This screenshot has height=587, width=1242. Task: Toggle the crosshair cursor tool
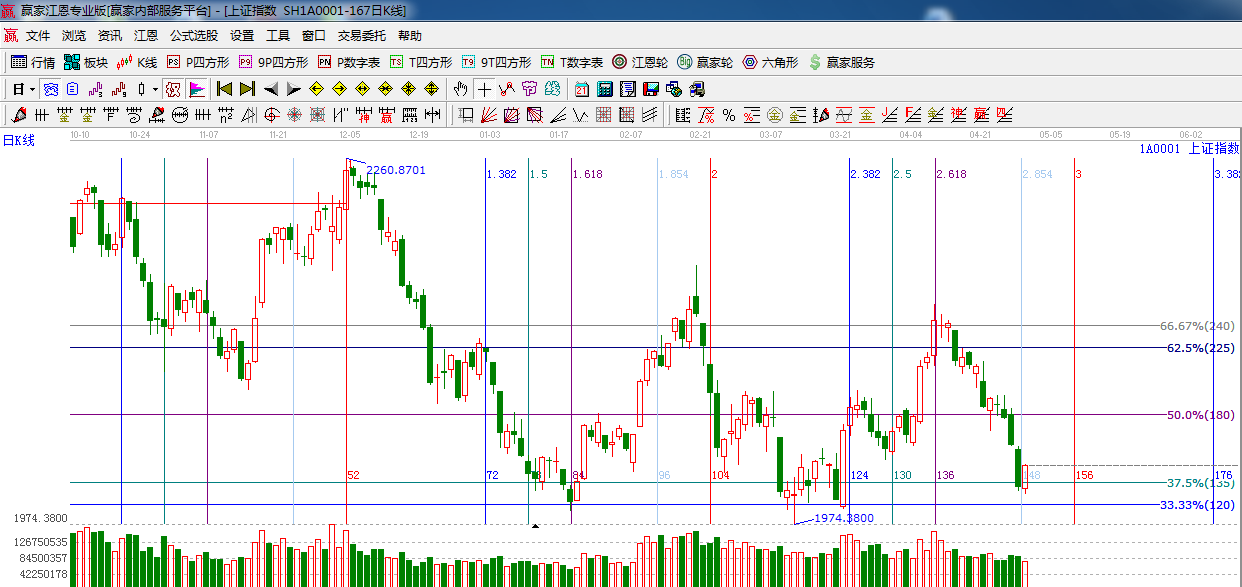[484, 89]
